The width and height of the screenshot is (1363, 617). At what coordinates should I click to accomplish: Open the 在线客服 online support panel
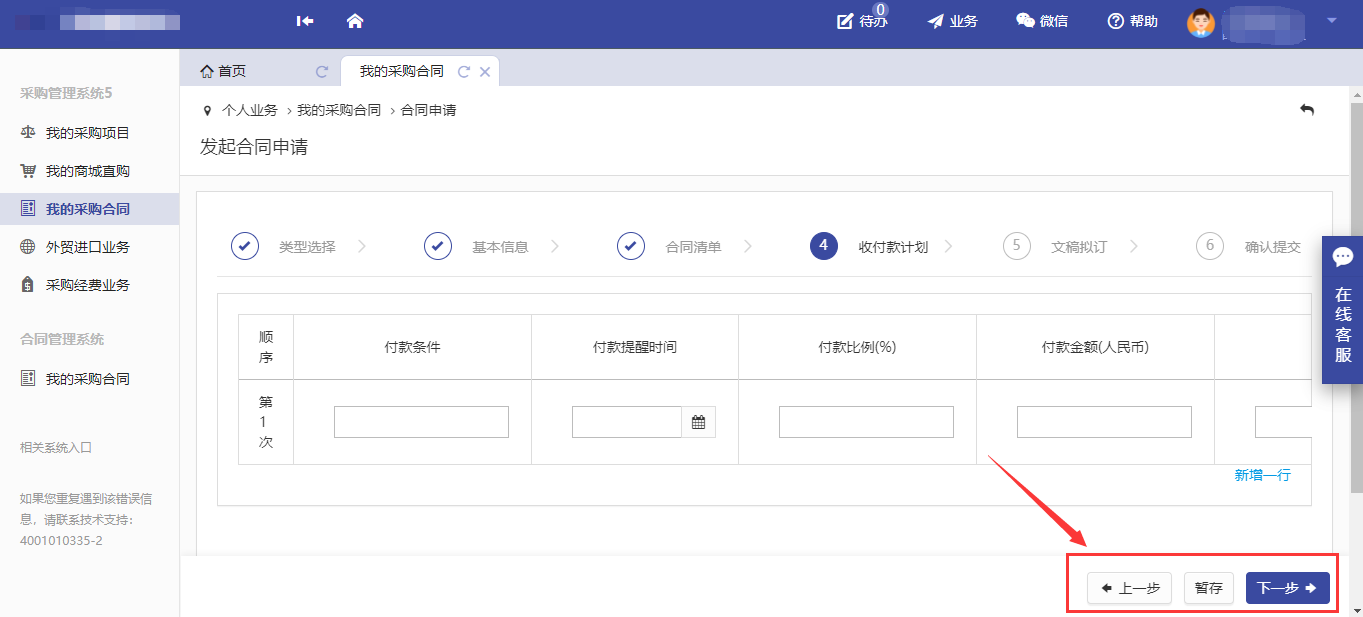pos(1342,310)
